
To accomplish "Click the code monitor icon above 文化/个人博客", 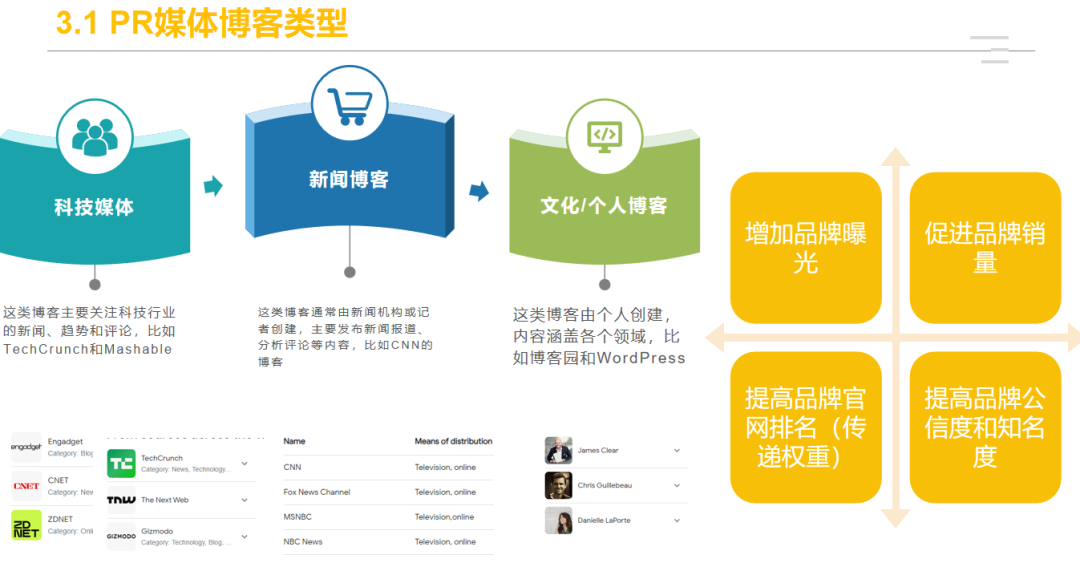I will pyautogui.click(x=605, y=137).
